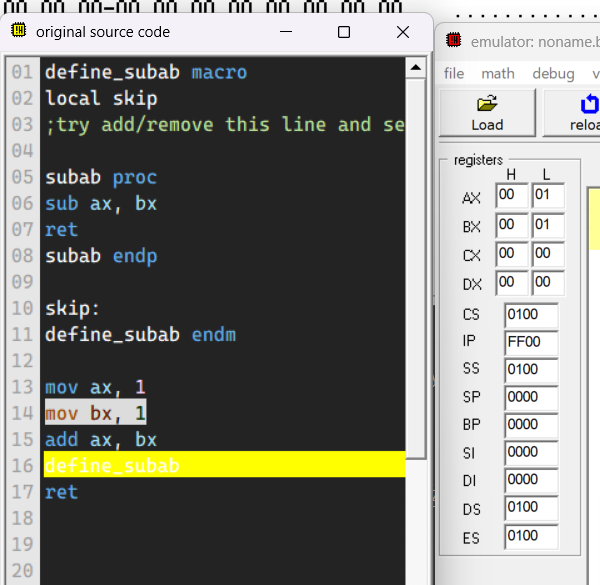Click the AX low byte field
Screen dimensions: 600x585
[x=548, y=196]
